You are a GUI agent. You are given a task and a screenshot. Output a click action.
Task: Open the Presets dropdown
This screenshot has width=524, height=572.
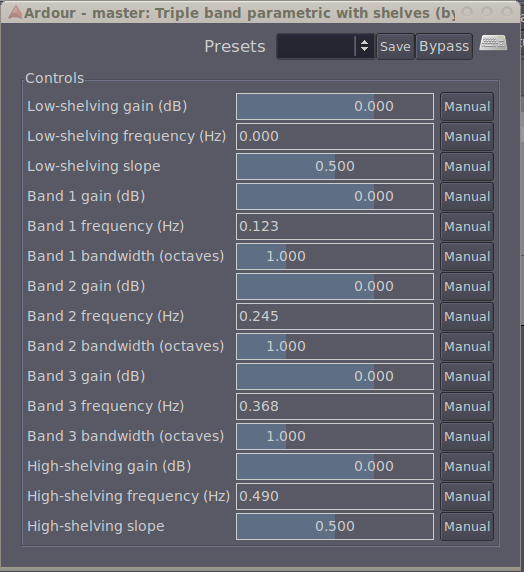325,46
